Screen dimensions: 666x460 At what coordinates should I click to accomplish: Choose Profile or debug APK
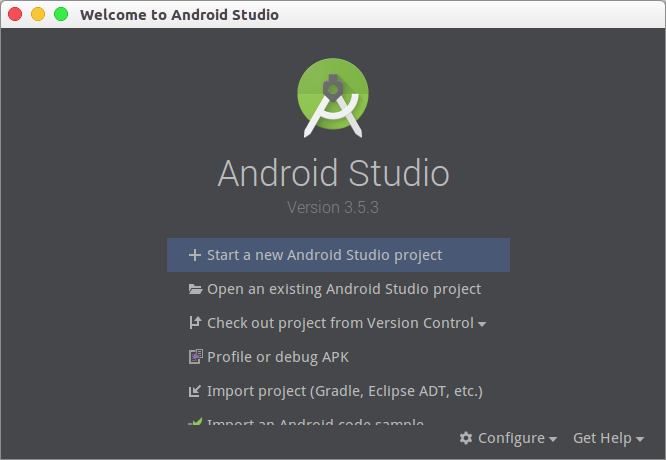tap(338, 357)
